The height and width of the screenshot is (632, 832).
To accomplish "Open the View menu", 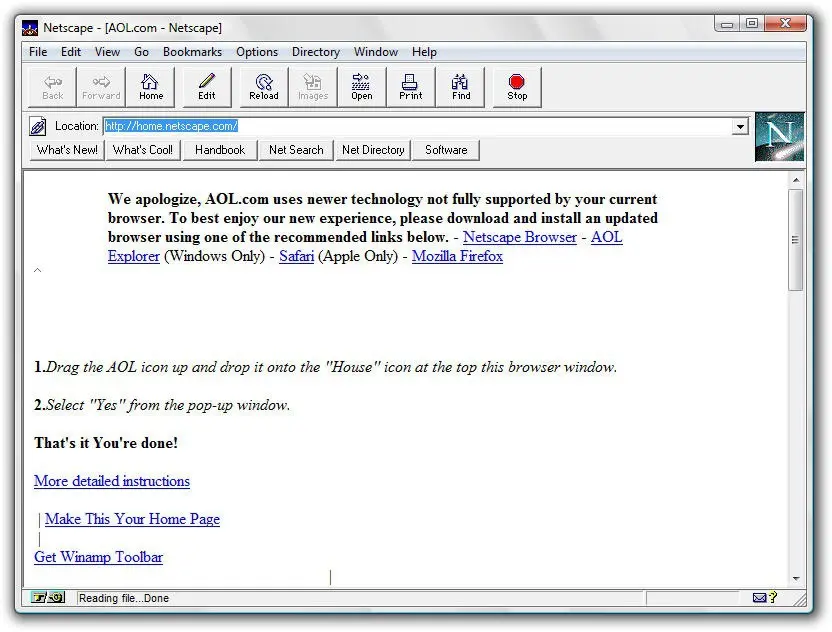I will [107, 52].
